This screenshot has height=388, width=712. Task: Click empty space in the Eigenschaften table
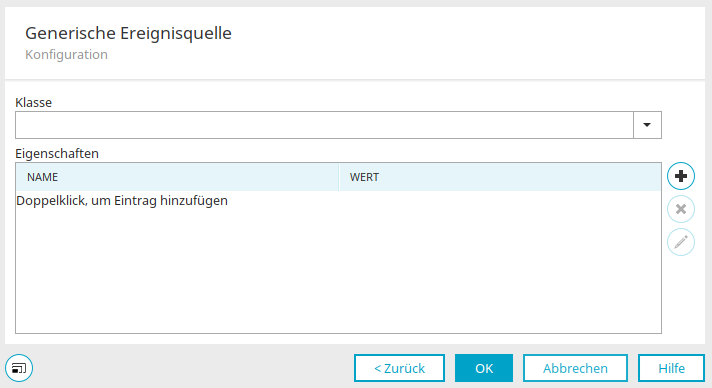(x=338, y=273)
